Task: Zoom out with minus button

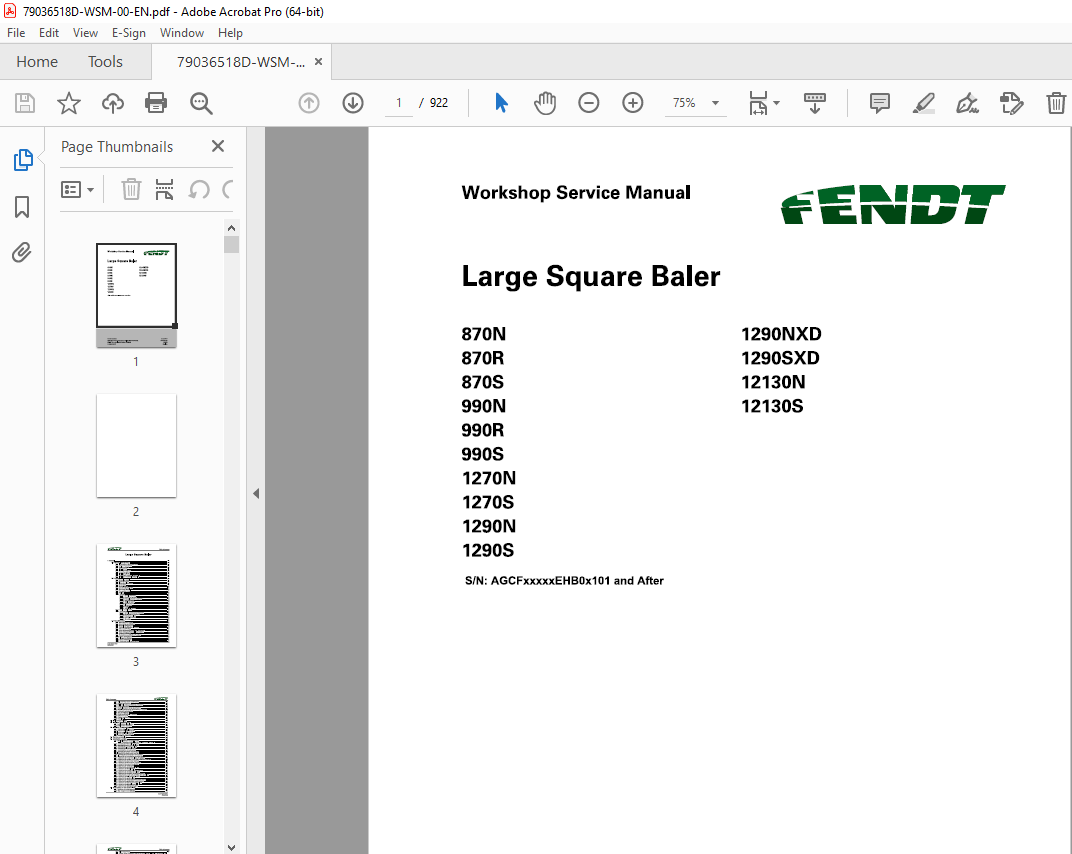Action: click(589, 103)
